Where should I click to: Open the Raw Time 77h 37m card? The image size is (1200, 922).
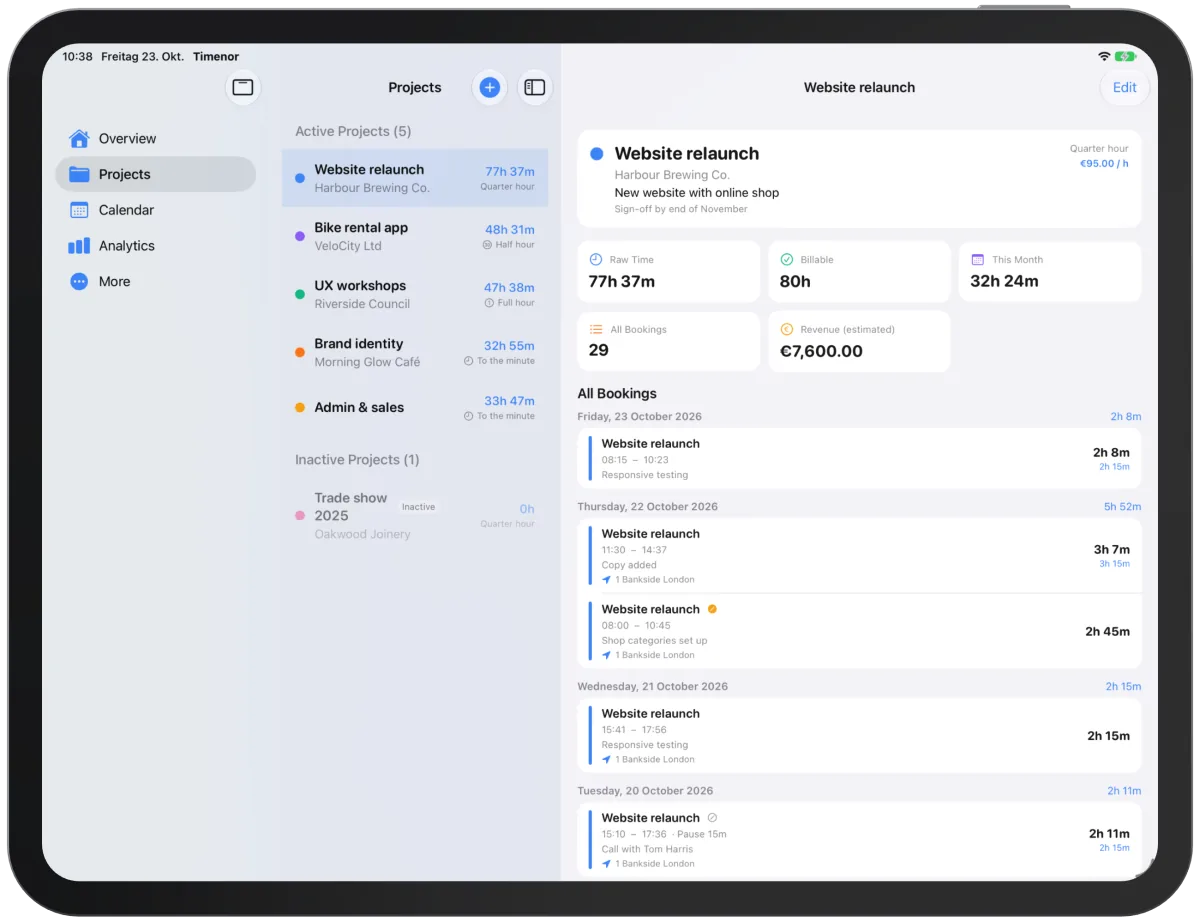(669, 271)
